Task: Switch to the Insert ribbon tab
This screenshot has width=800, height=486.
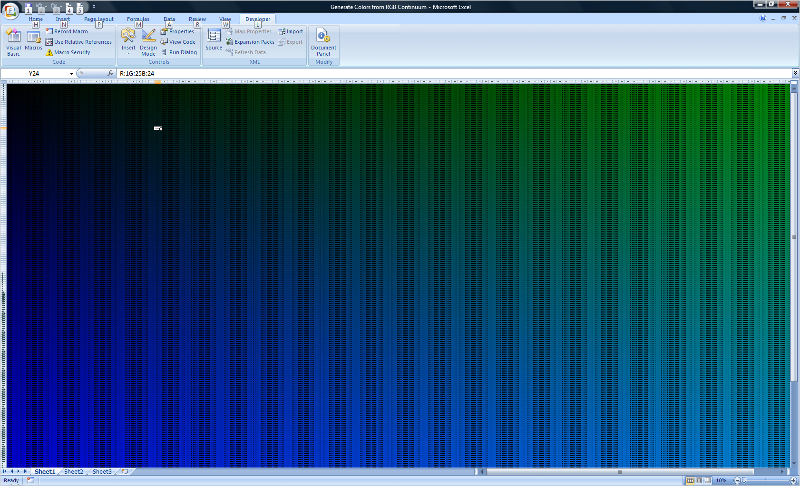Action: (x=63, y=19)
